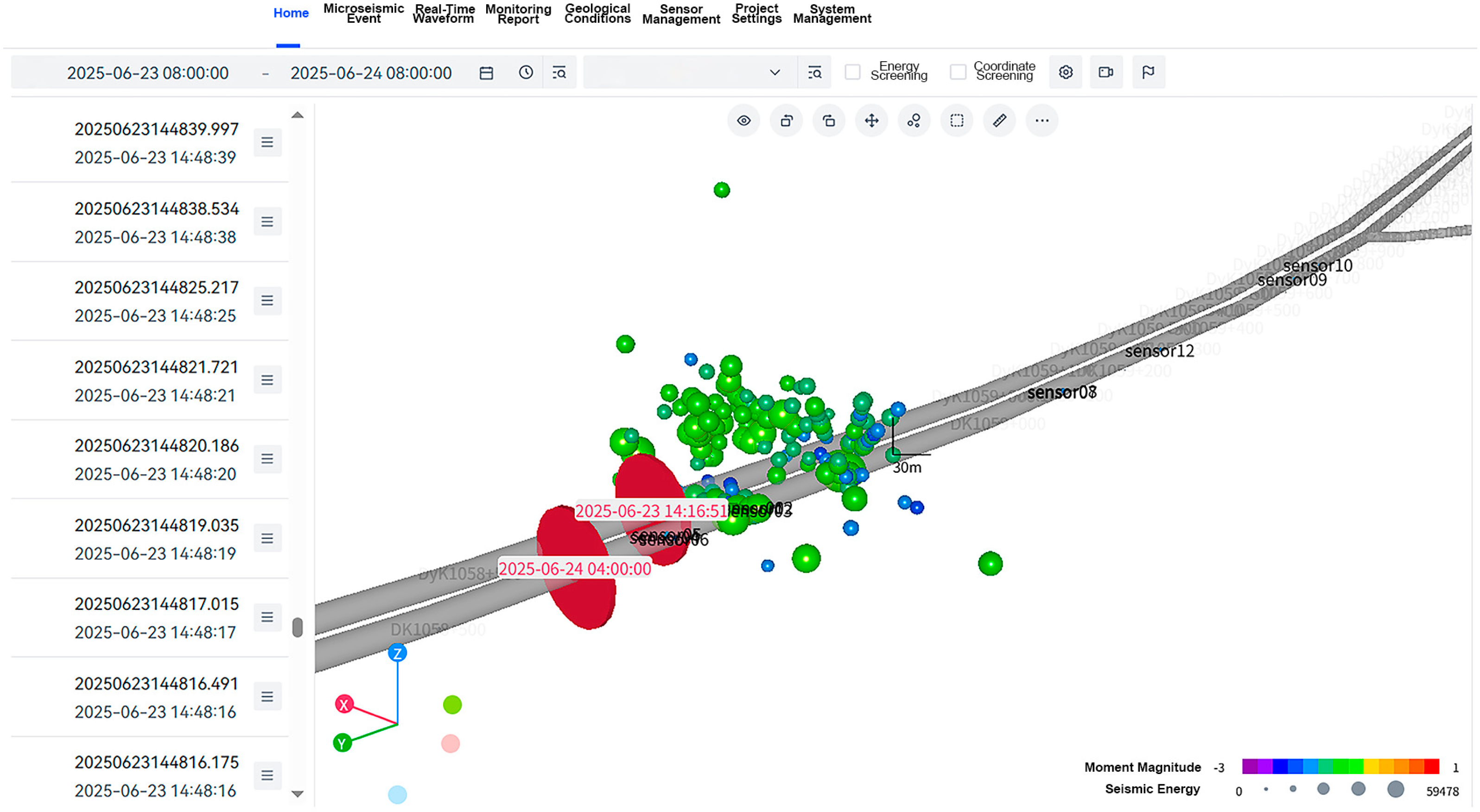Image resolution: width=1480 pixels, height=812 pixels.
Task: Switch to Sensor Management tab
Action: coord(681,14)
